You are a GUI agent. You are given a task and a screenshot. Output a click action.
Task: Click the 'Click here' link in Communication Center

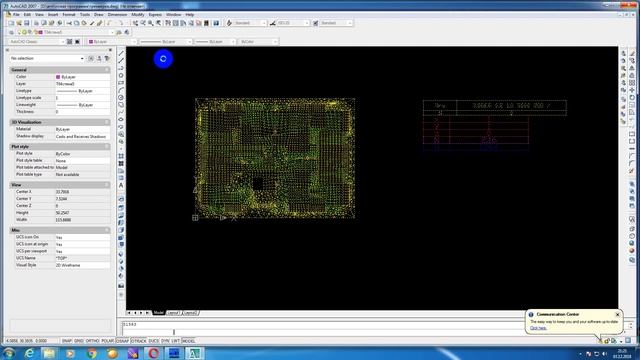coord(538,328)
